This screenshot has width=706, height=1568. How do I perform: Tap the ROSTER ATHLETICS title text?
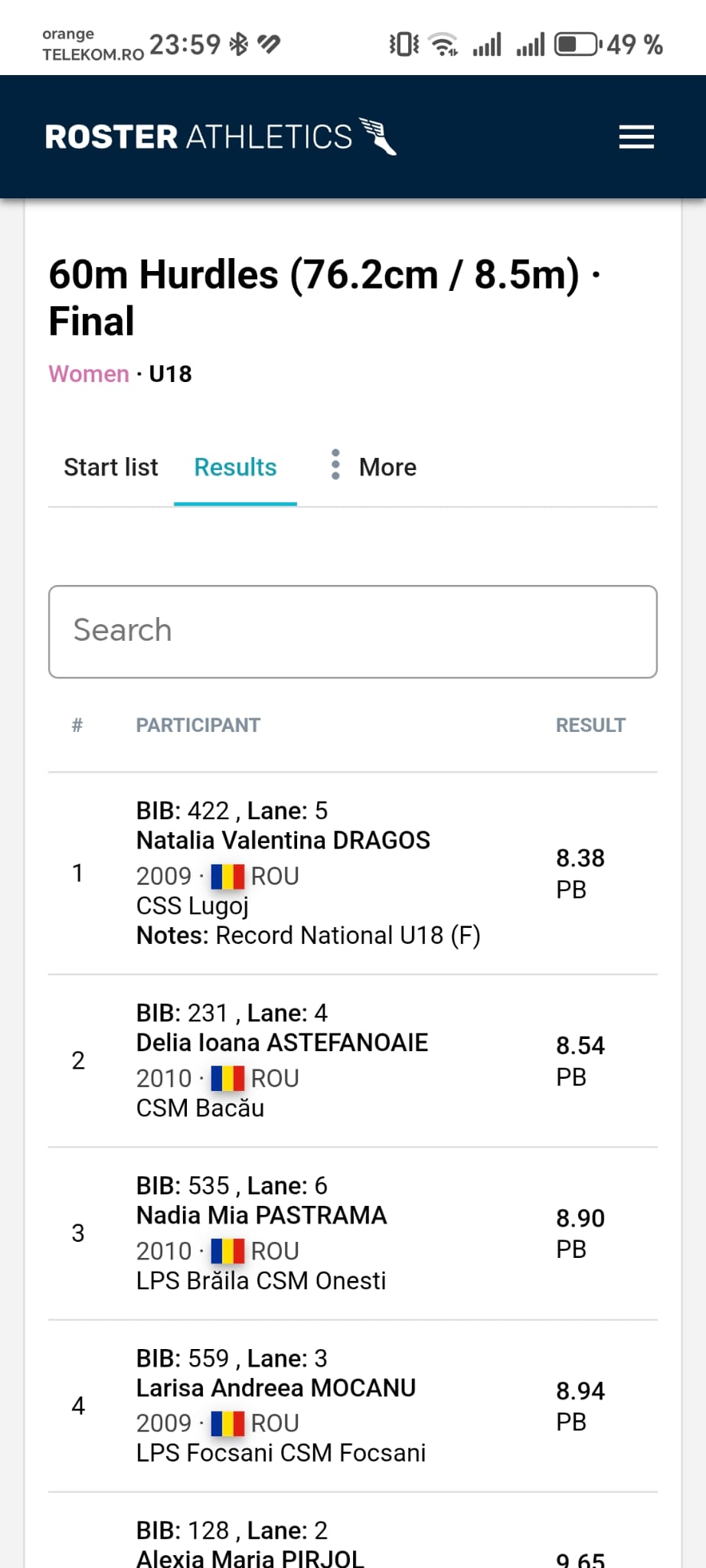198,137
